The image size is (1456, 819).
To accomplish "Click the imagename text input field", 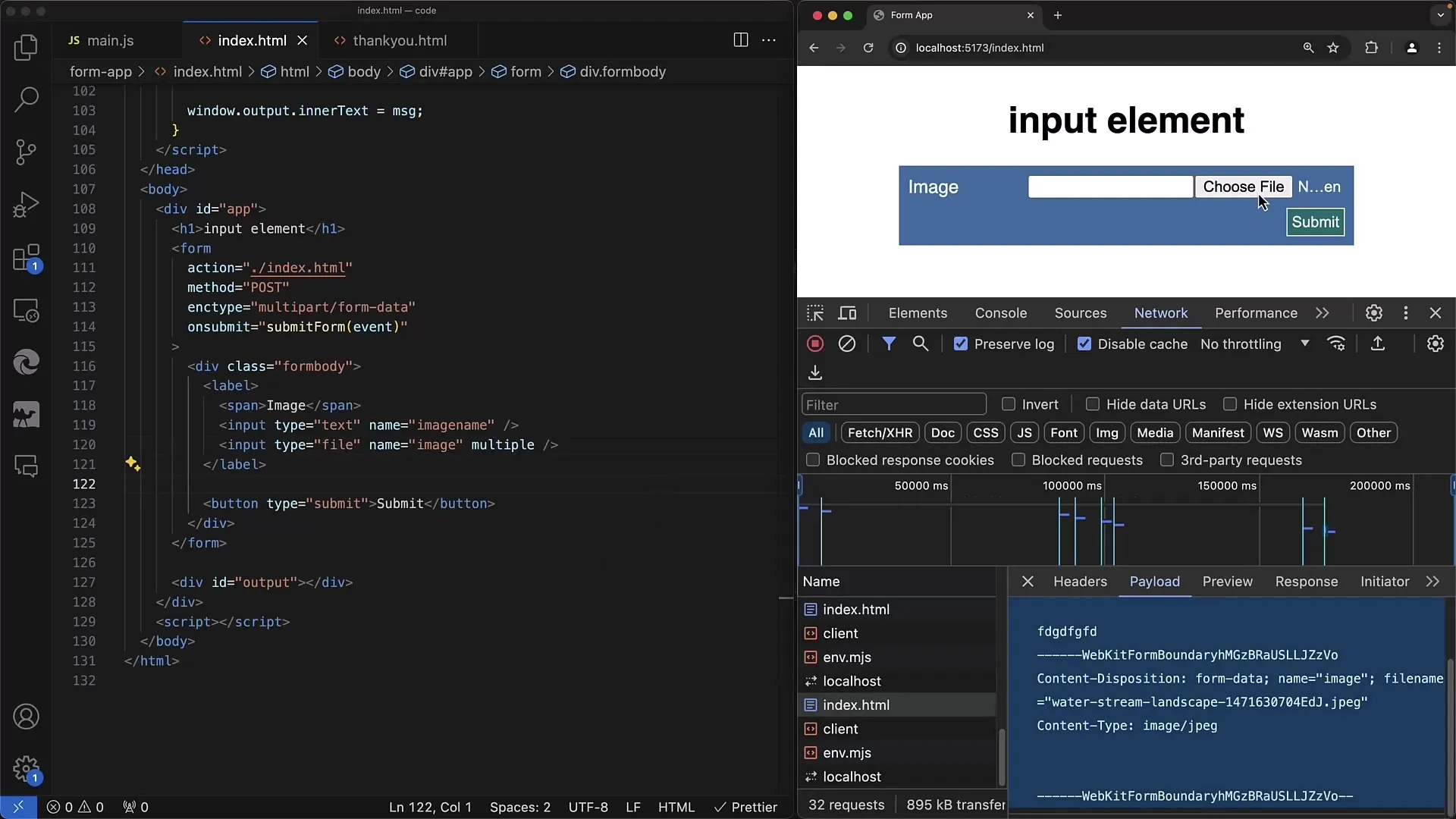I will coord(1110,187).
